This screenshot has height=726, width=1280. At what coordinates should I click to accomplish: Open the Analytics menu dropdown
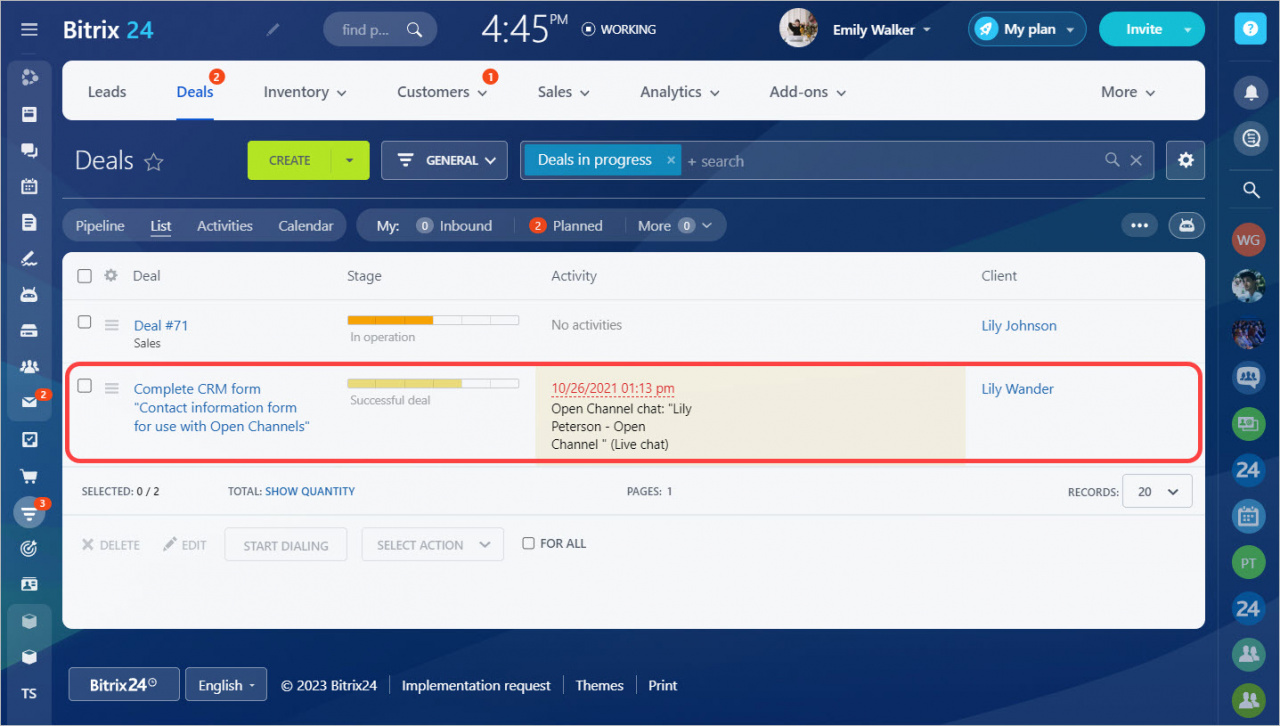(680, 92)
